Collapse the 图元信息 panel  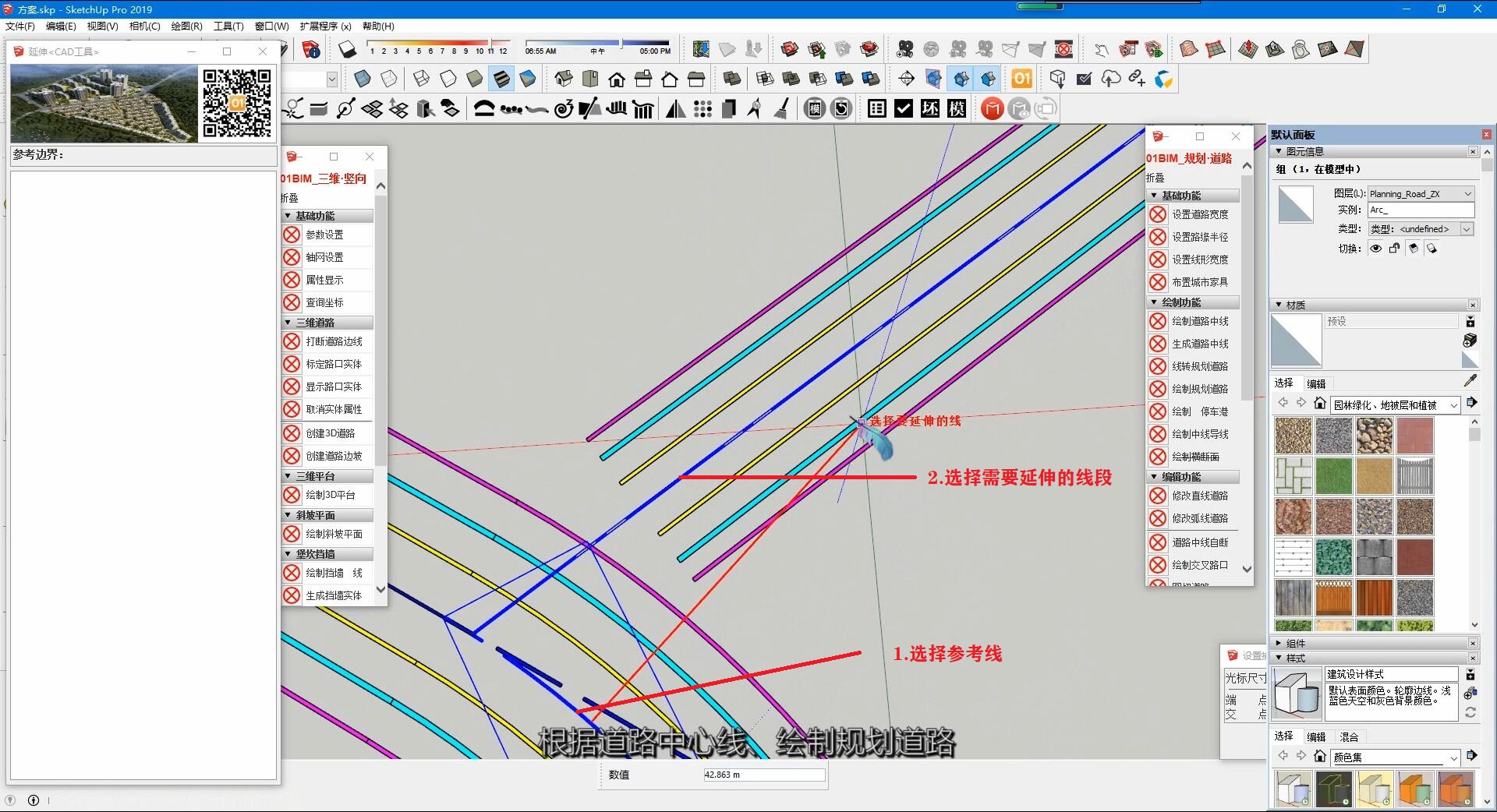[1279, 151]
